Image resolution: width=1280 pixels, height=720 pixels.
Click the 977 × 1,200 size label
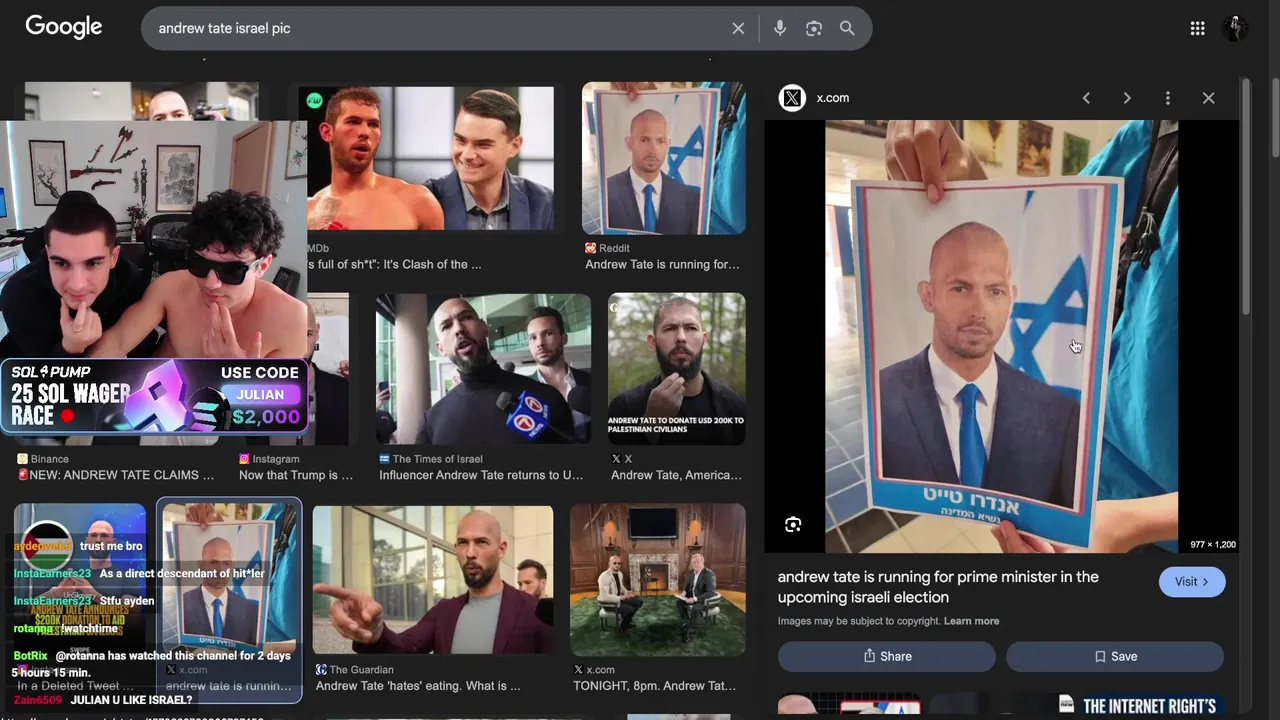pyautogui.click(x=1213, y=545)
